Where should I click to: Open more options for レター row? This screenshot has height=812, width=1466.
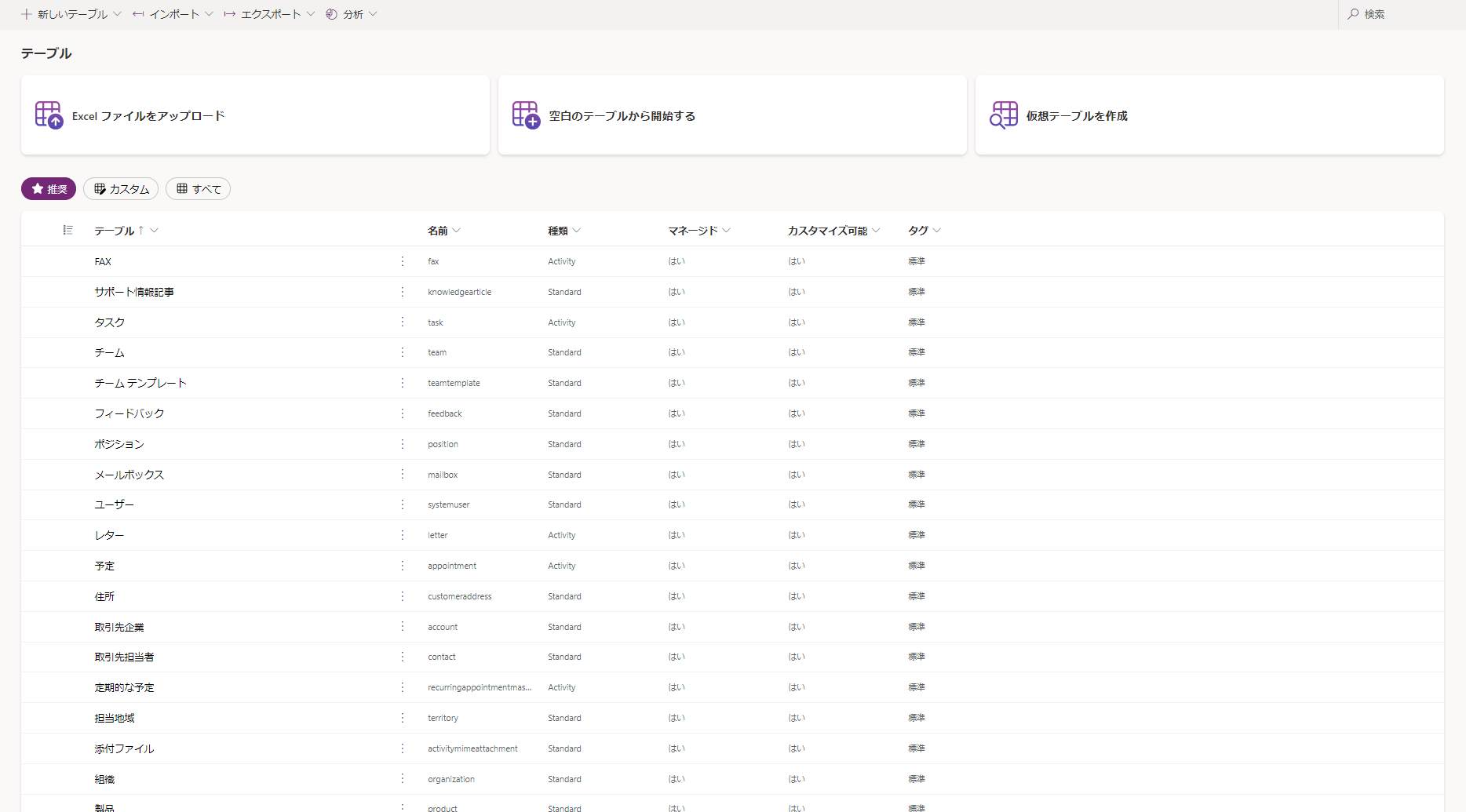403,535
